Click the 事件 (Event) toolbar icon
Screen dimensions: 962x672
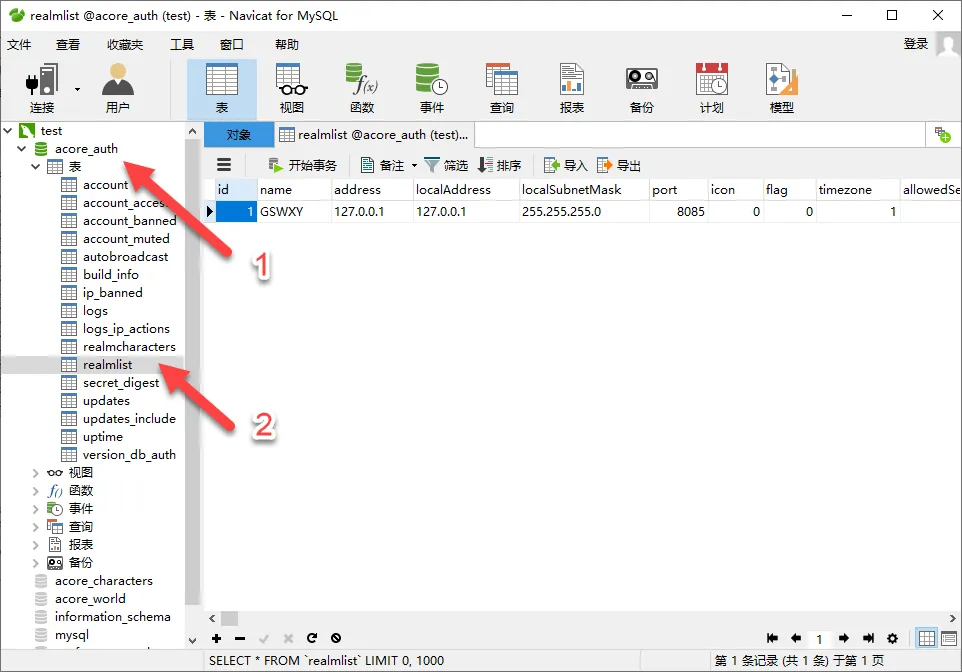[431, 89]
